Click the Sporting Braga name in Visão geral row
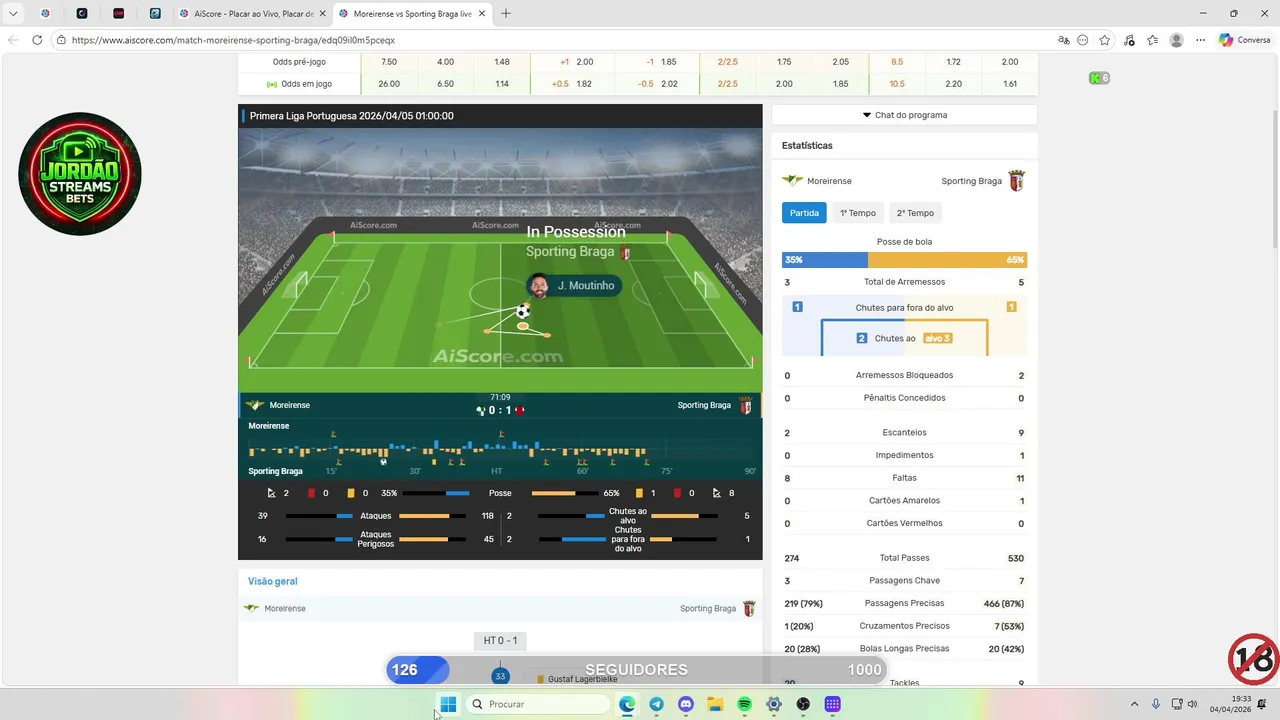The height and width of the screenshot is (720, 1280). click(x=708, y=608)
